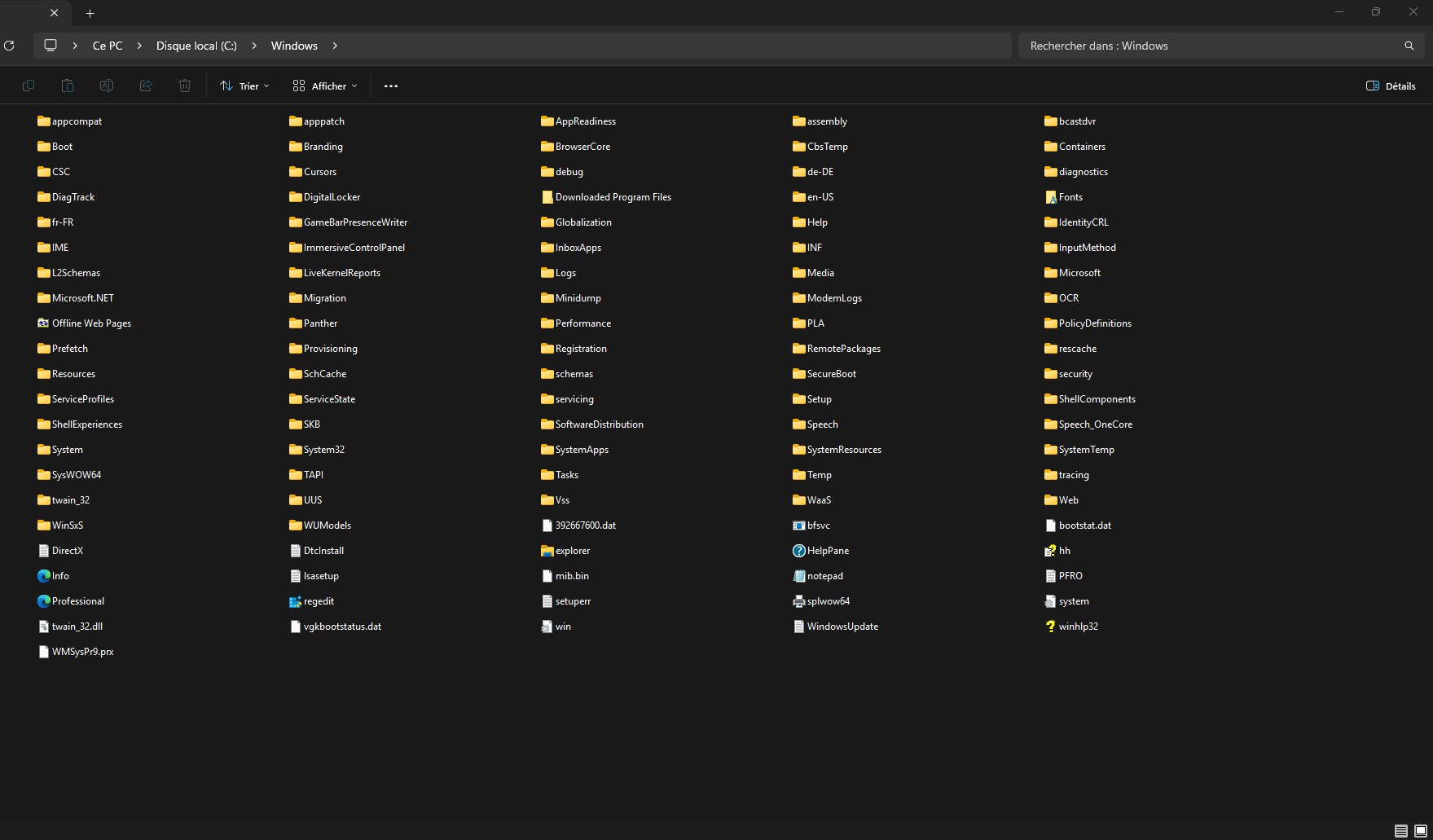The height and width of the screenshot is (840, 1433).
Task: Select the winhlp32 help icon
Action: click(x=1051, y=627)
